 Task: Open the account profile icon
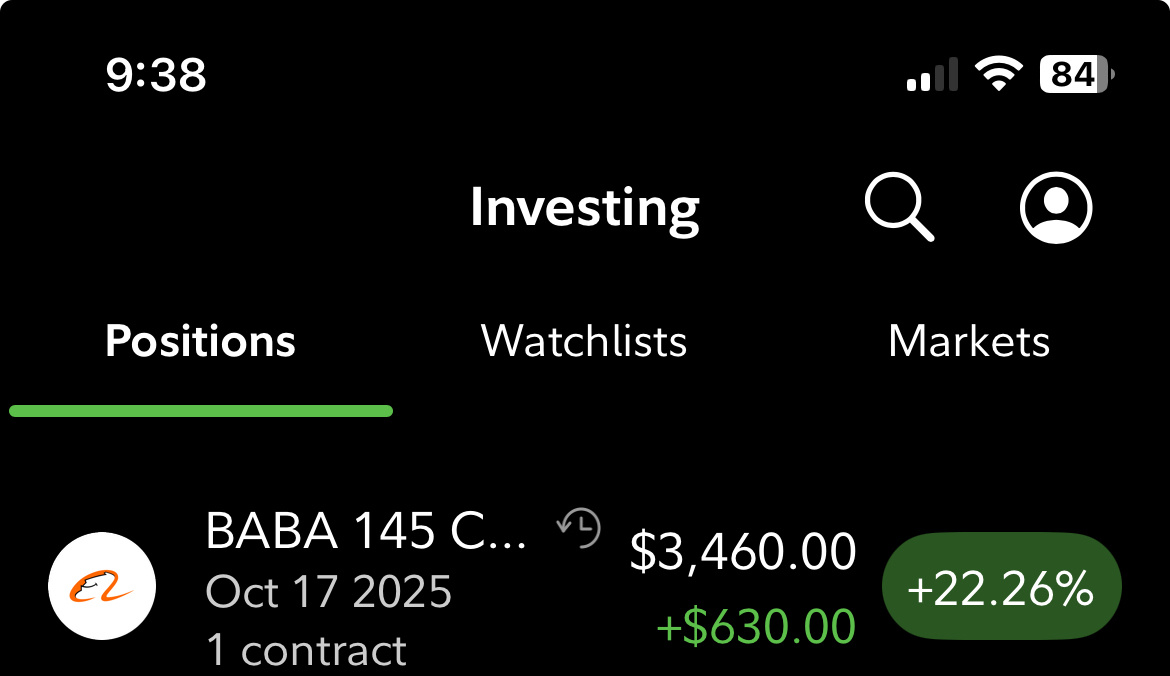pos(1056,207)
